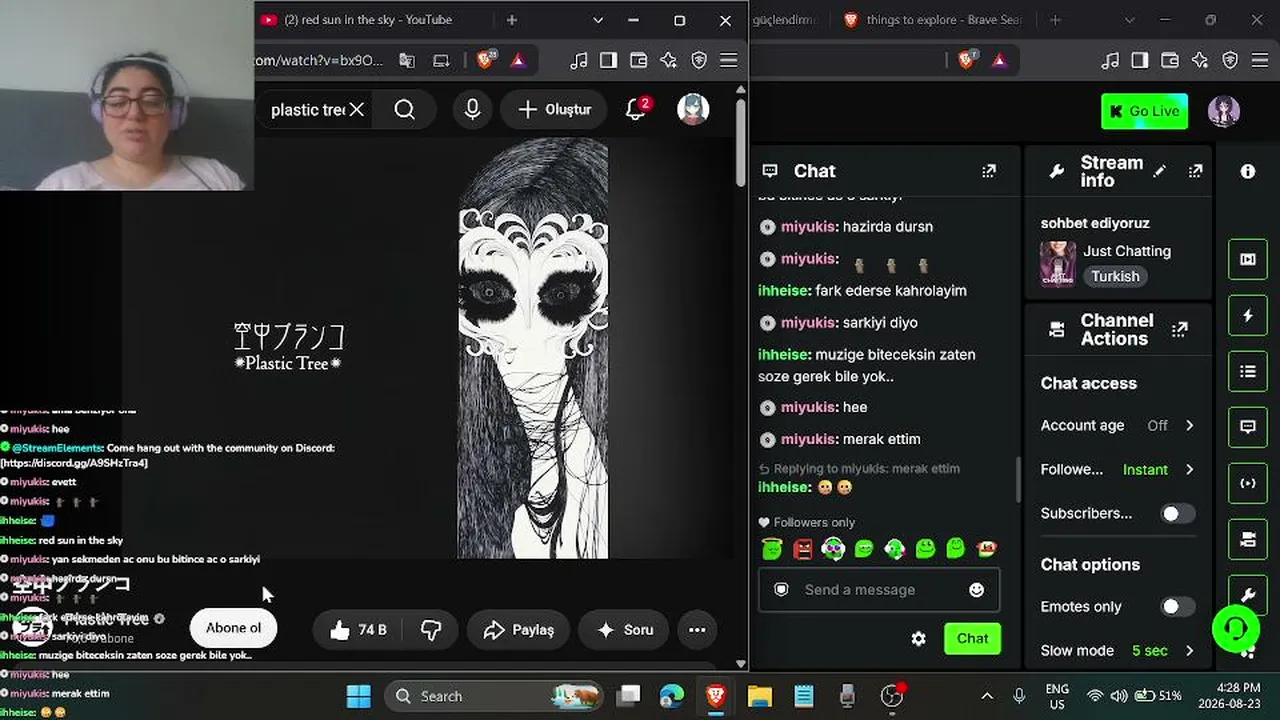
Task: Open the tab search chevron in Kick window
Action: [1130, 20]
